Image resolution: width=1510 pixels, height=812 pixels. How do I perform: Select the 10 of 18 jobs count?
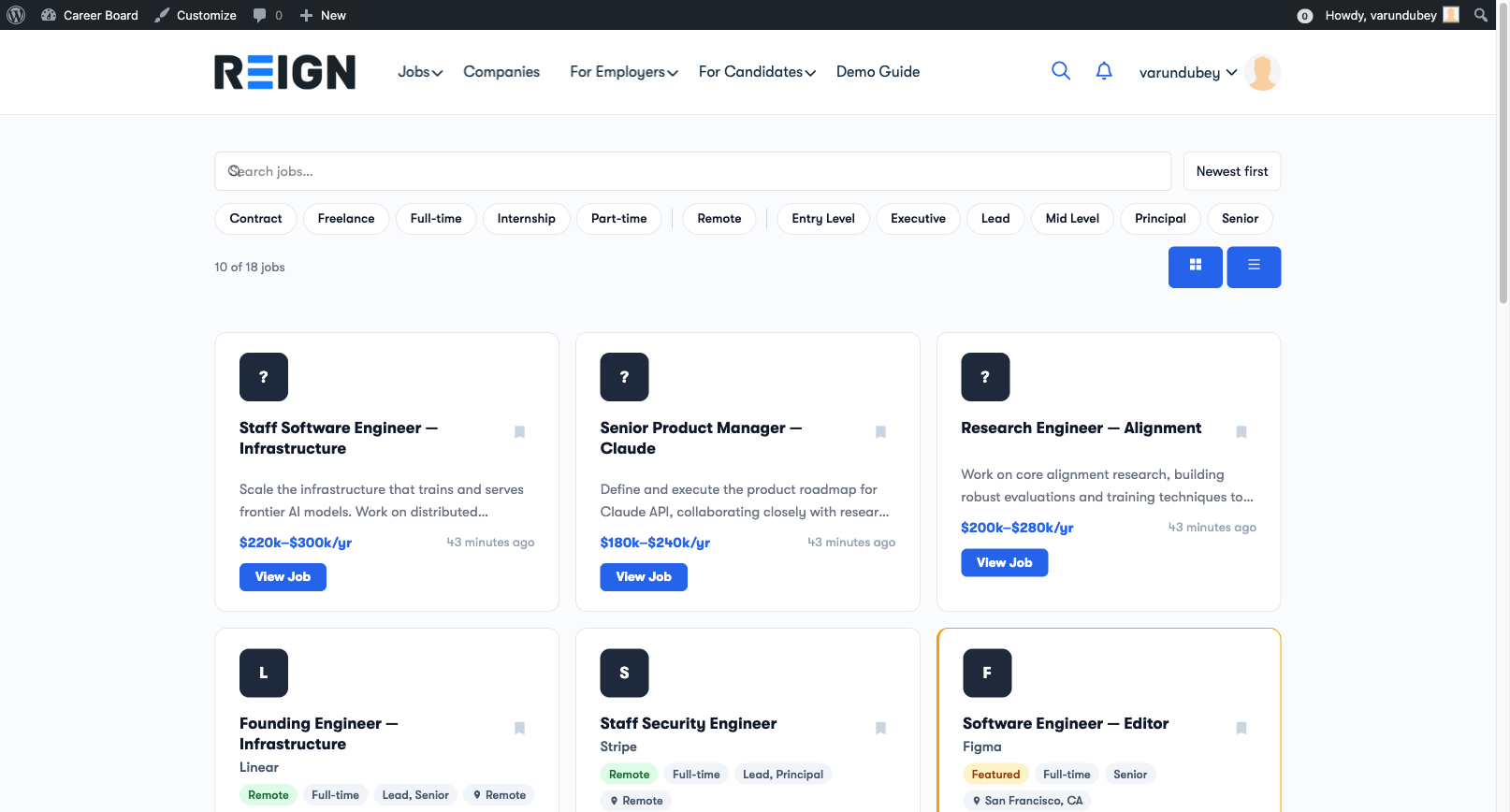(250, 268)
